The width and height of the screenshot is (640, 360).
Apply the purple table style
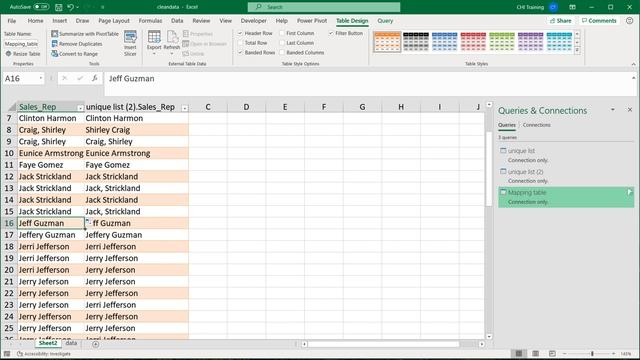pyautogui.click(x=530, y=42)
